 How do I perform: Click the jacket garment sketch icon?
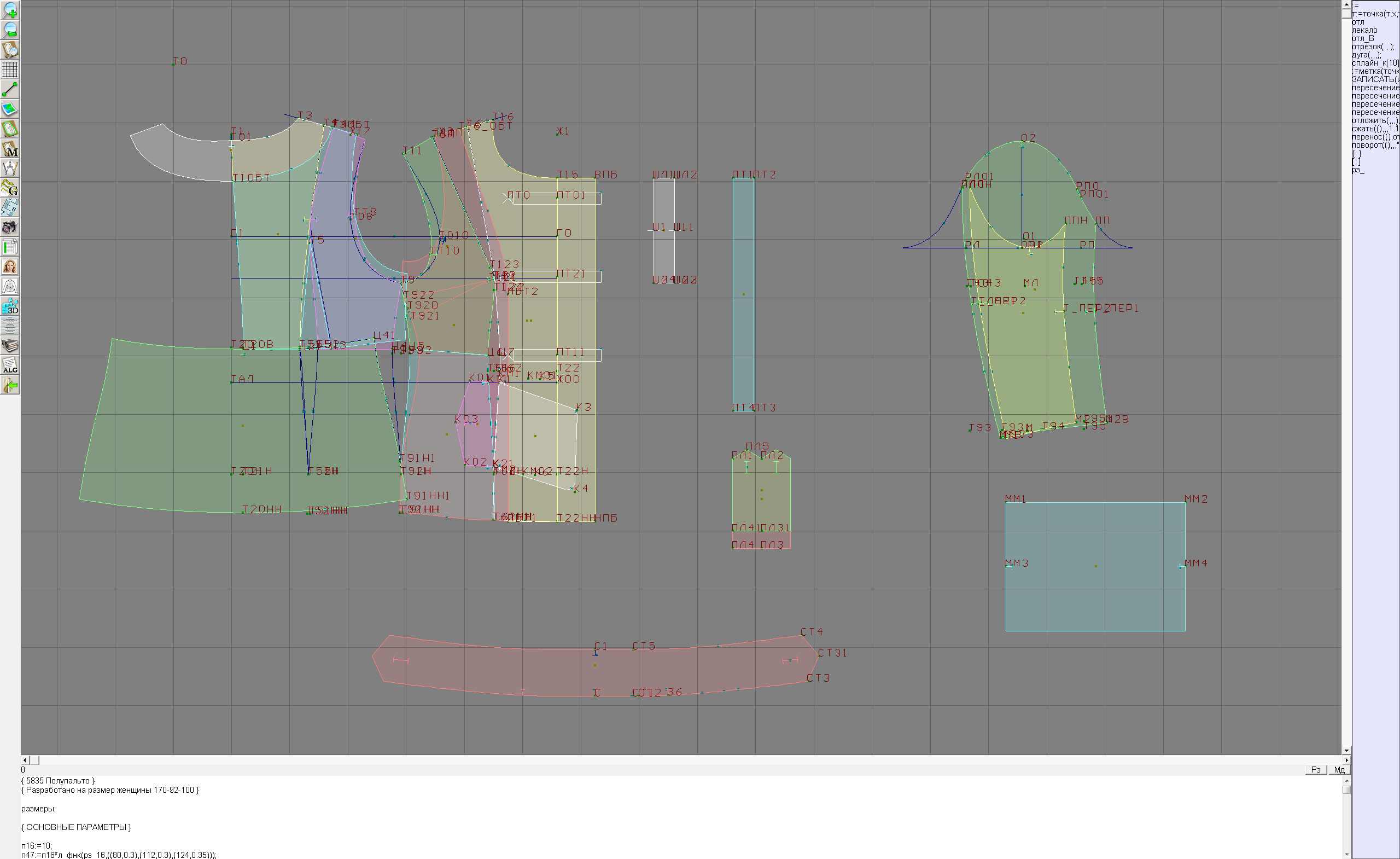pyautogui.click(x=10, y=287)
